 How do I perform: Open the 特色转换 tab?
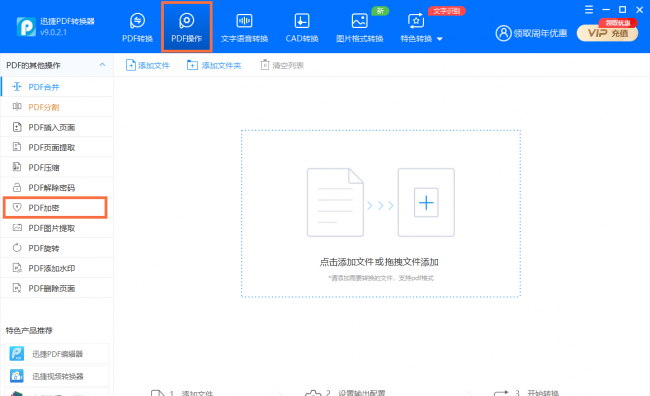point(416,27)
